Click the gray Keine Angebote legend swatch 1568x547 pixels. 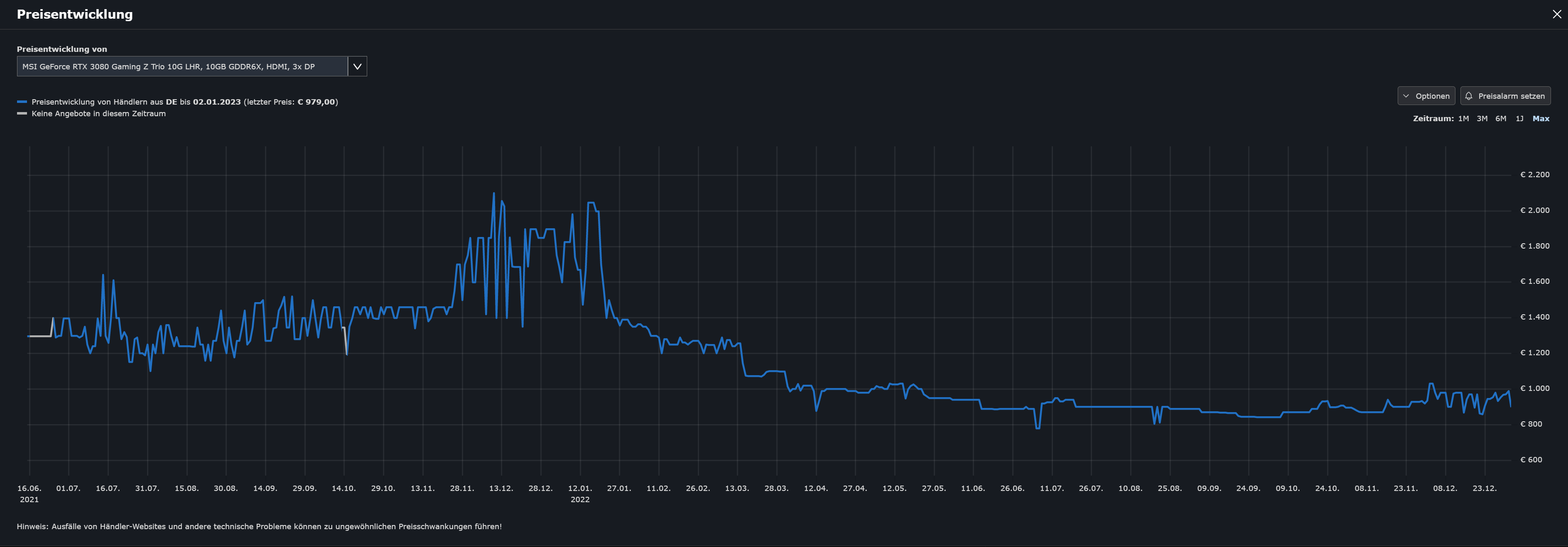22,114
